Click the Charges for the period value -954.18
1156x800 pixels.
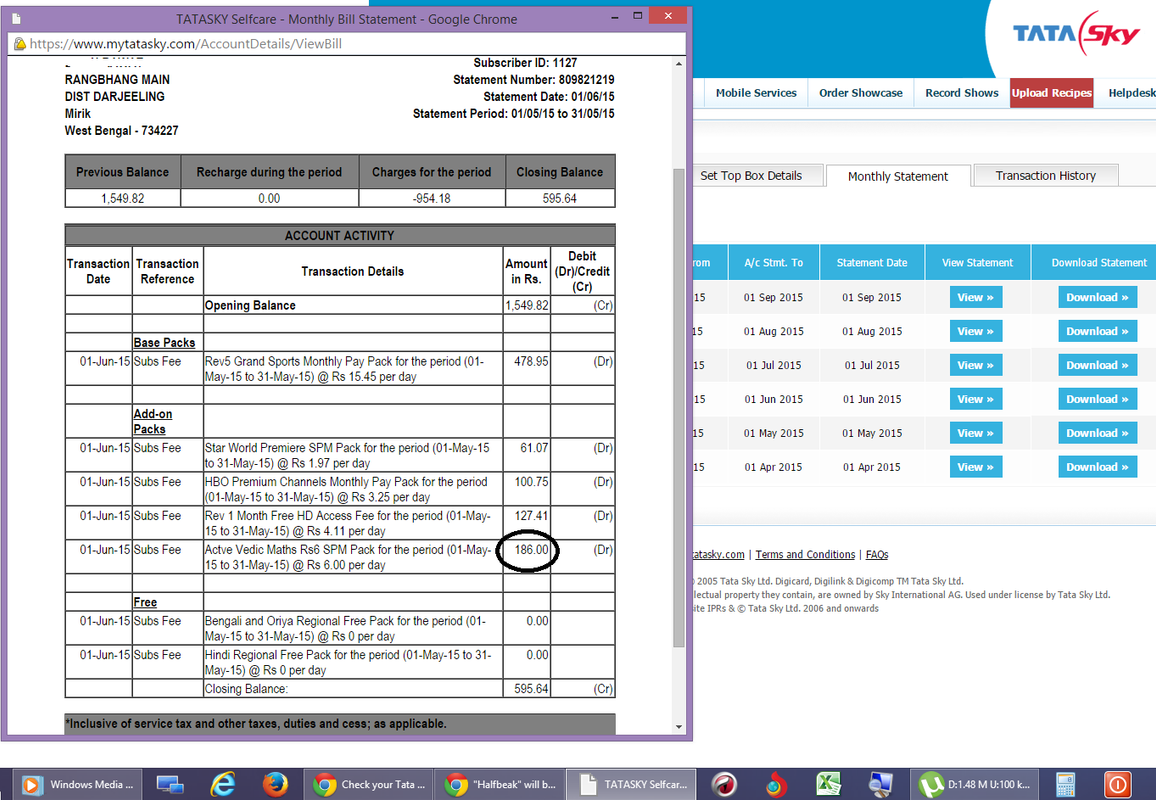[431, 198]
